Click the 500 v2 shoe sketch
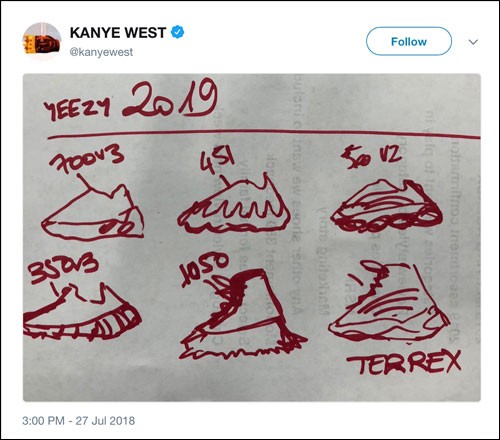 387,207
